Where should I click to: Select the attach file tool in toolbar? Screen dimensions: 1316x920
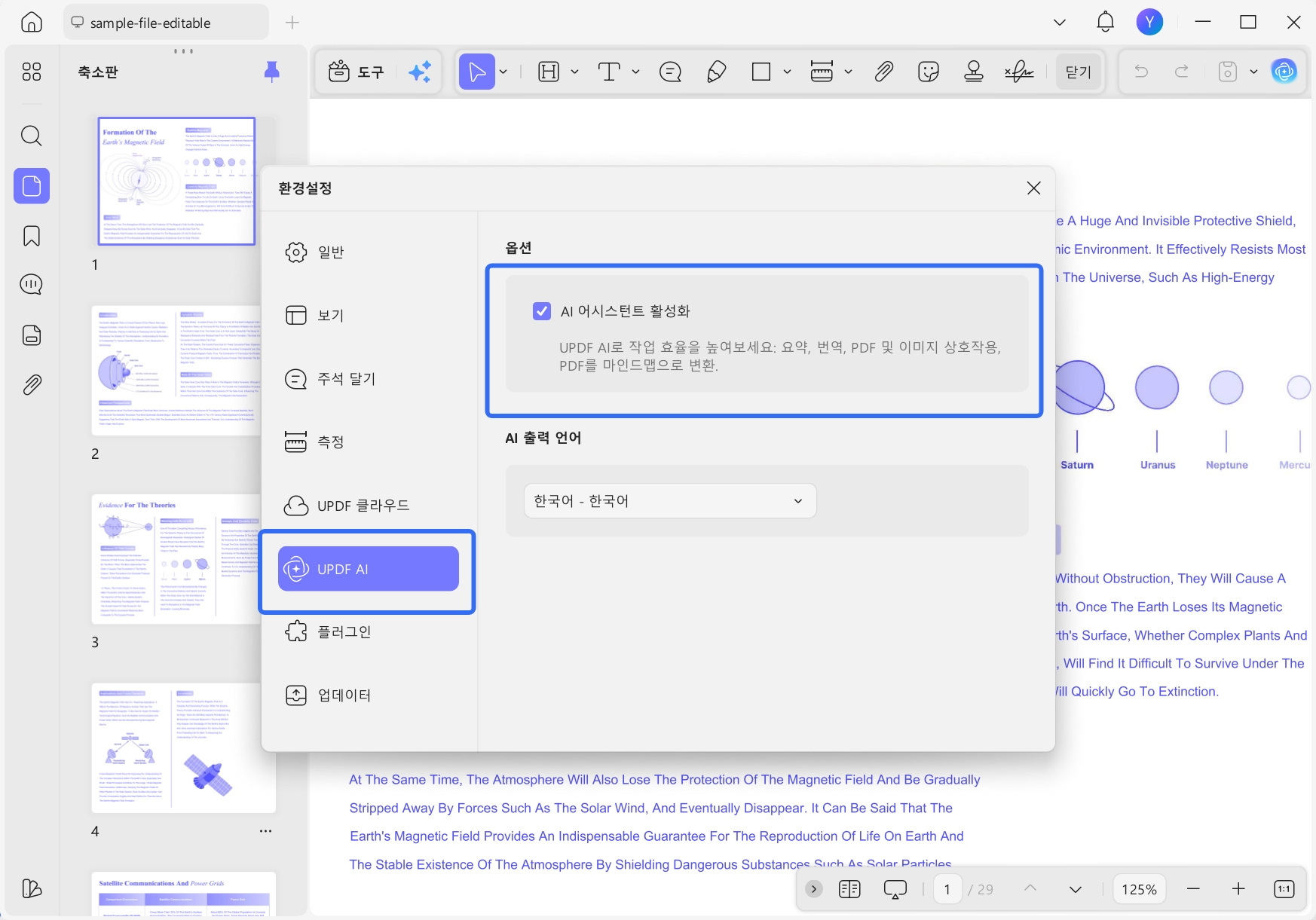883,72
